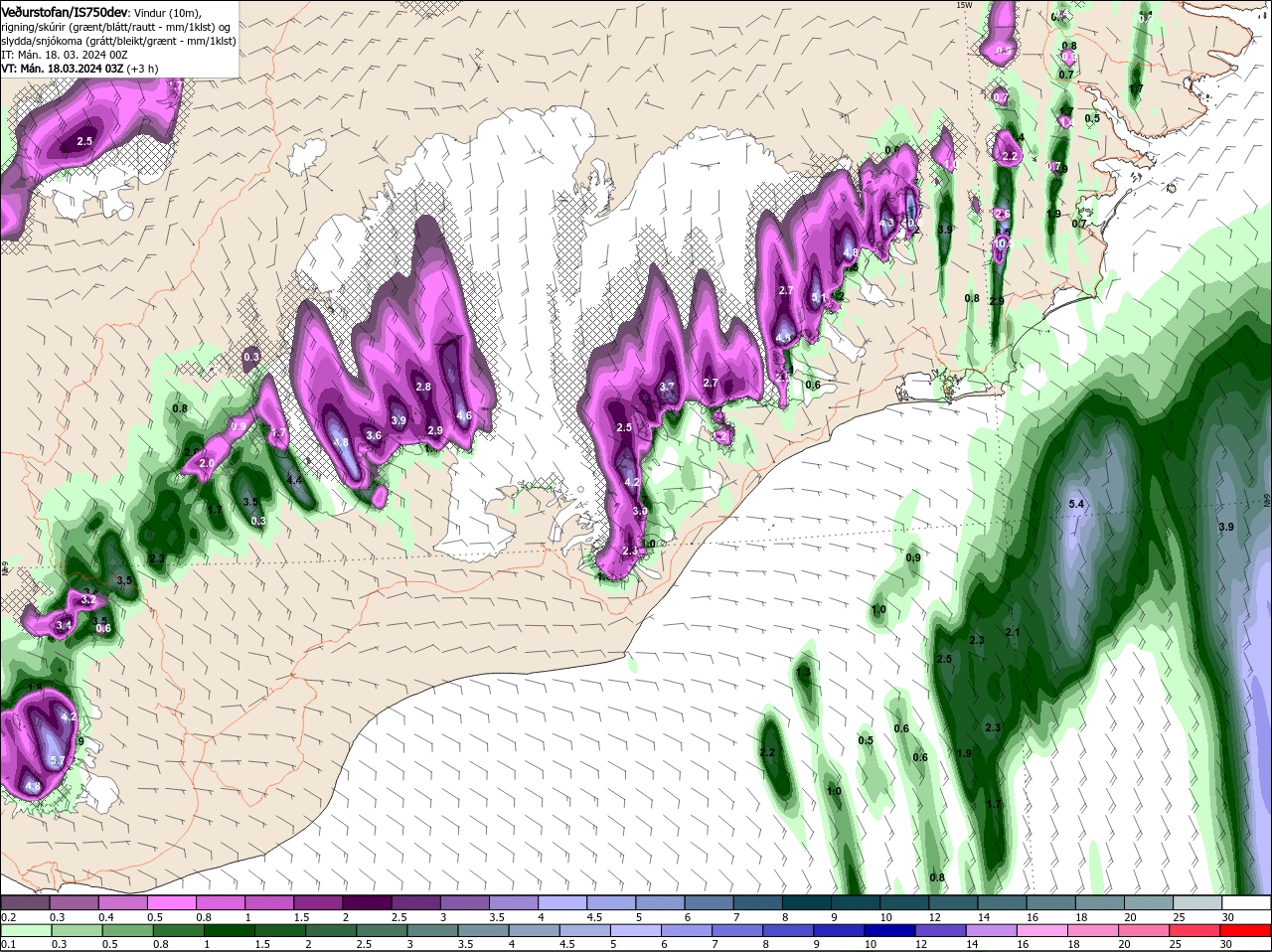Click the violet swatch at 14 in rain legend
Viewport: 1272px width, 952px height.
click(992, 931)
